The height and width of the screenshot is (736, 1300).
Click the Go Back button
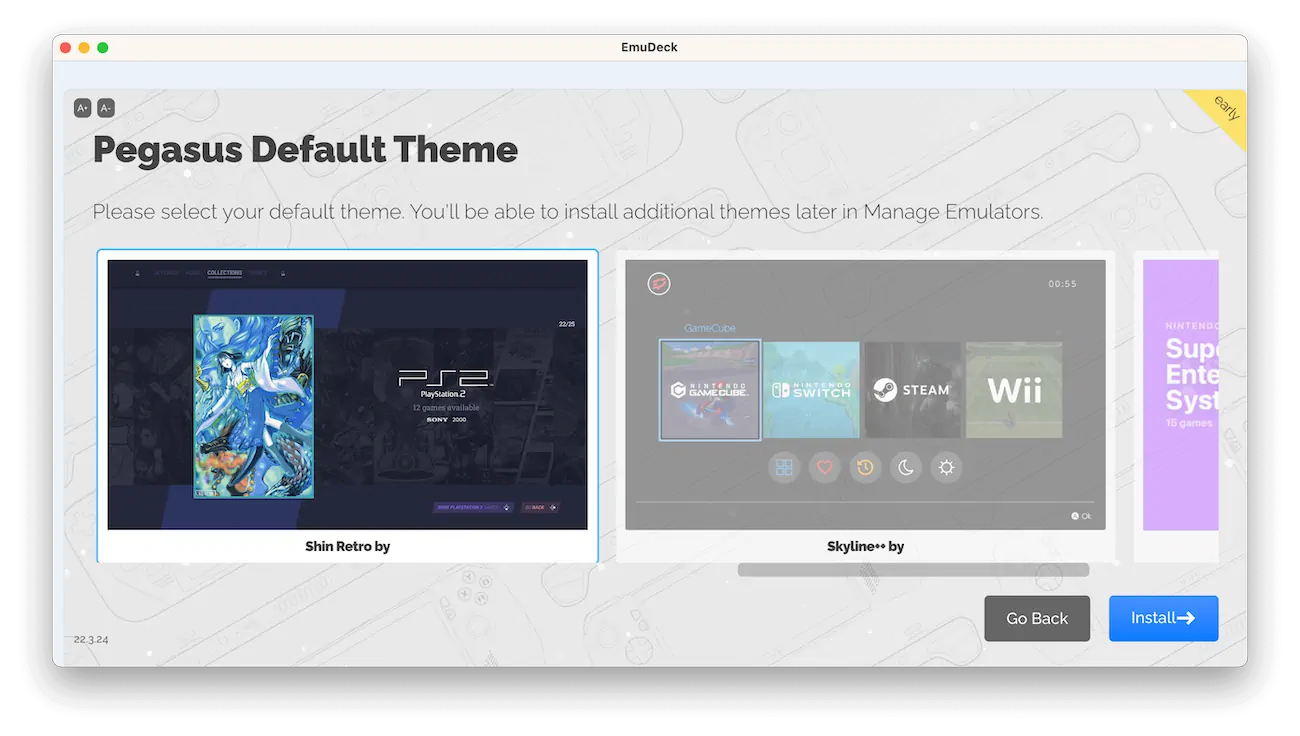(x=1037, y=618)
